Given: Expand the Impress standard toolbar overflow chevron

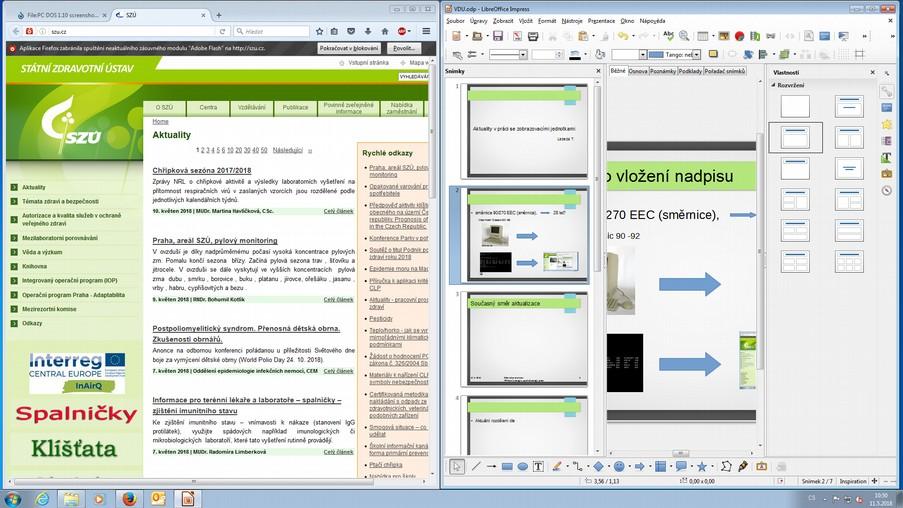Looking at the screenshot, I should tap(864, 36).
